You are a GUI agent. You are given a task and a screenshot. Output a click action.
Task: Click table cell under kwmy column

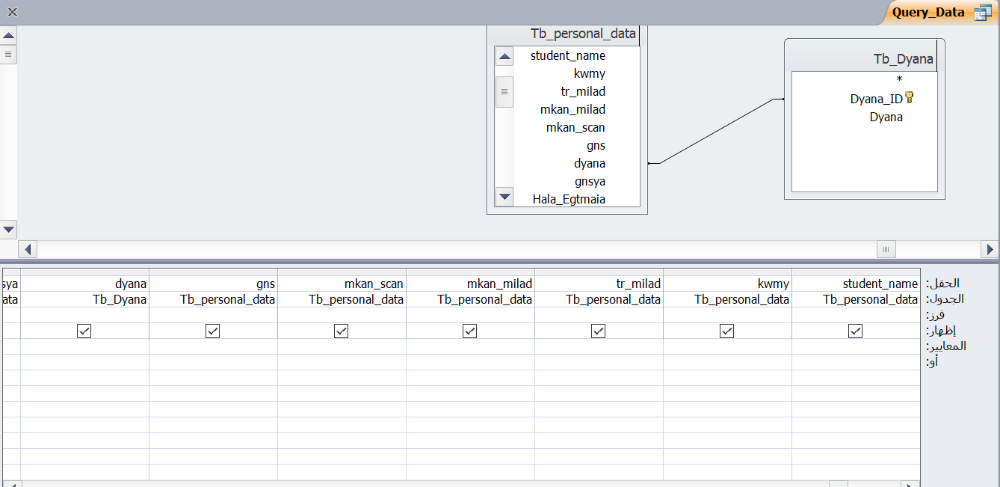(x=727, y=300)
